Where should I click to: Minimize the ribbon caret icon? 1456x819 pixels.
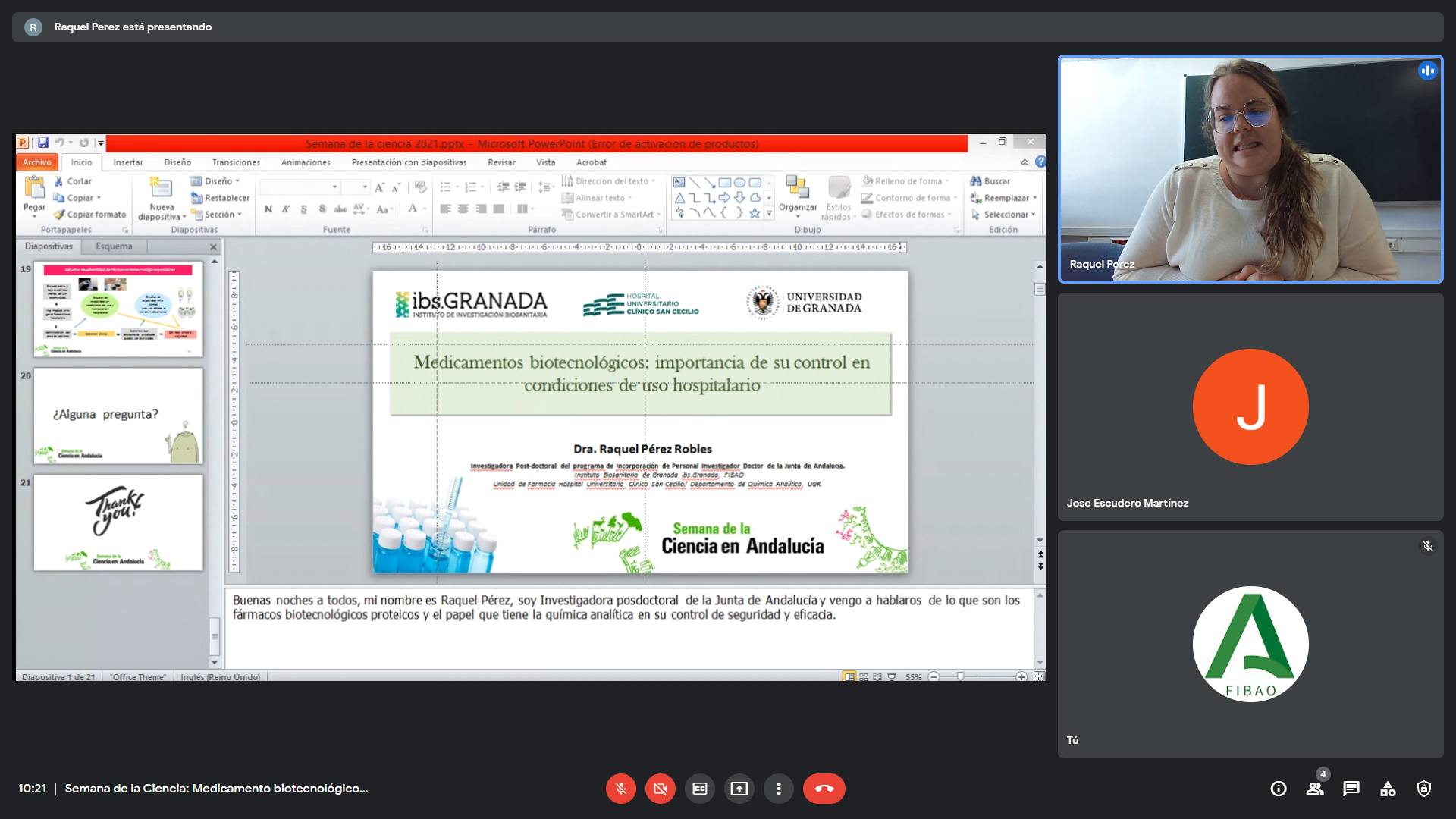pyautogui.click(x=1025, y=162)
